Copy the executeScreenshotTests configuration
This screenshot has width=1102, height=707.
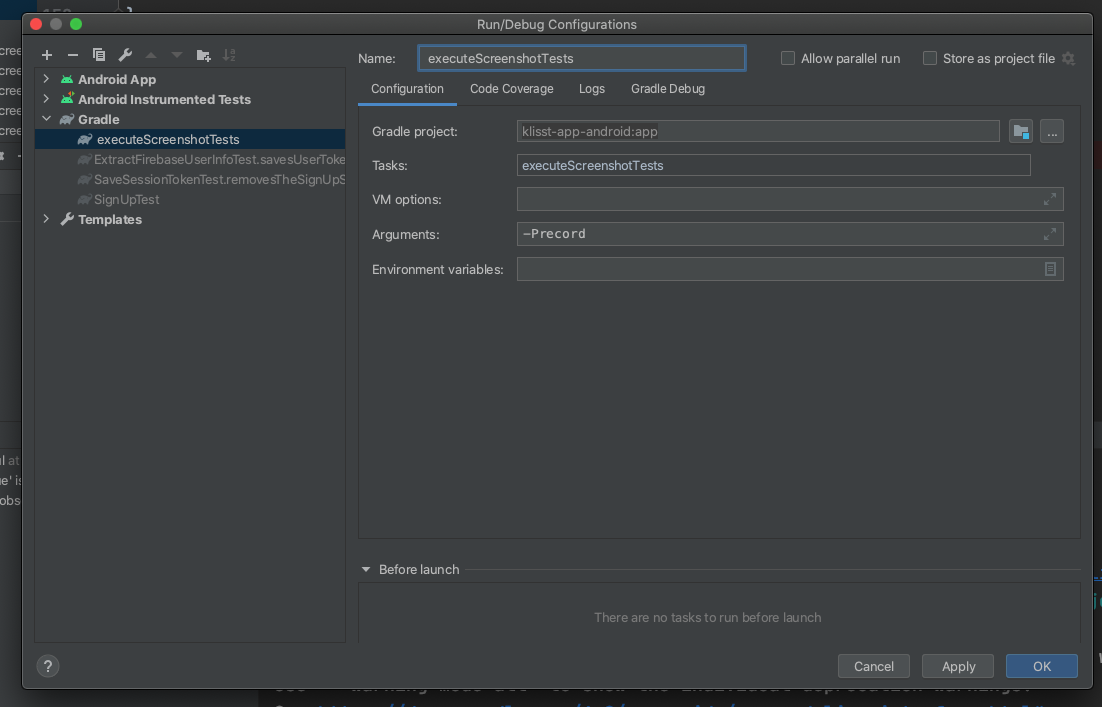click(x=98, y=55)
